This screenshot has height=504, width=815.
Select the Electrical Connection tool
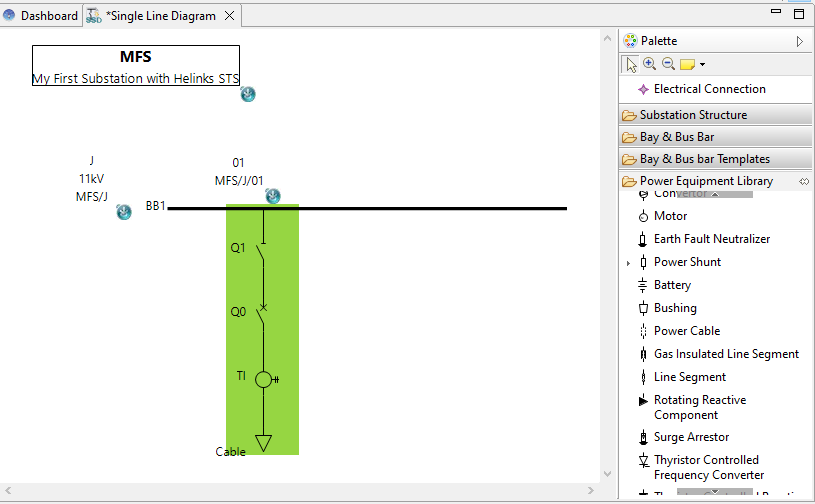click(708, 89)
